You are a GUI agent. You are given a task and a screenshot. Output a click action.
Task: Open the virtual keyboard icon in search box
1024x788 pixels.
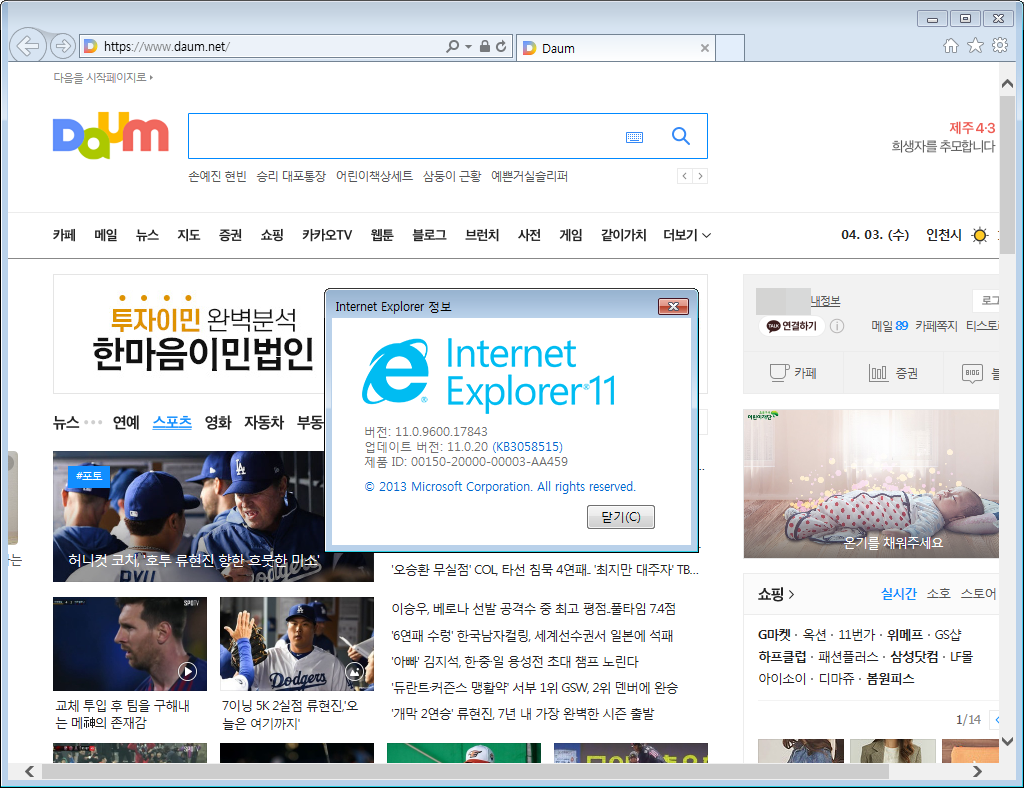point(634,136)
